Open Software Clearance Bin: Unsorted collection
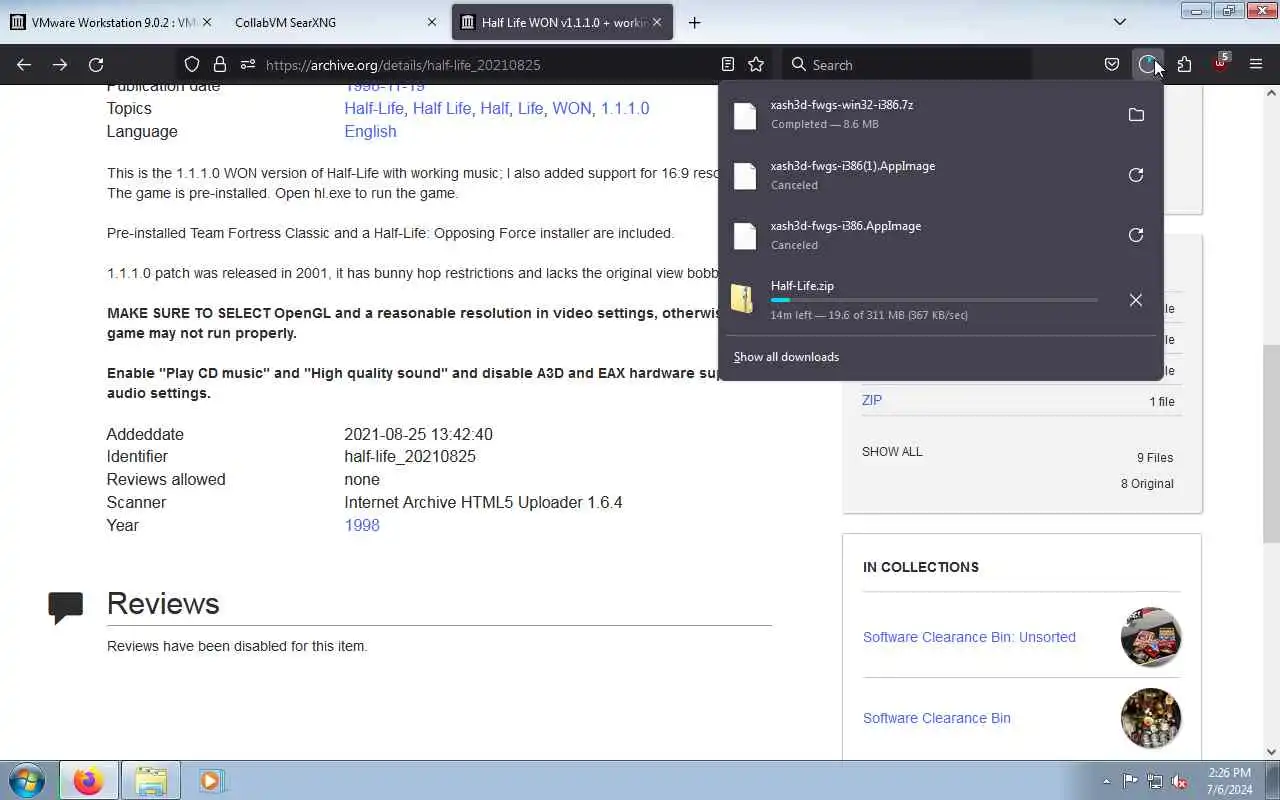Screen dimensions: 1280x800 click(969, 637)
